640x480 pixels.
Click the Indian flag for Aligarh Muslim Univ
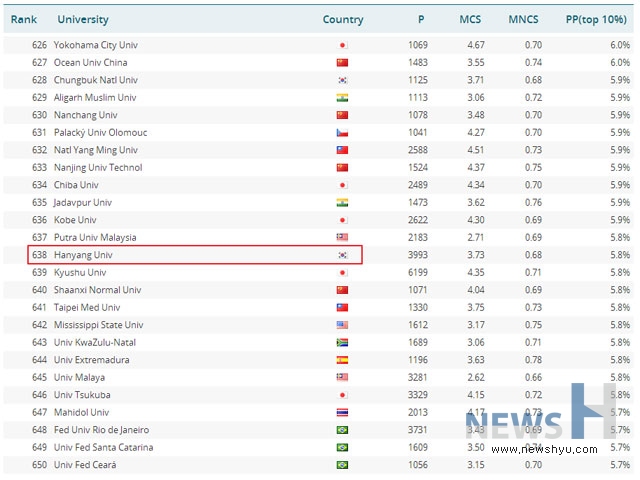pyautogui.click(x=342, y=97)
